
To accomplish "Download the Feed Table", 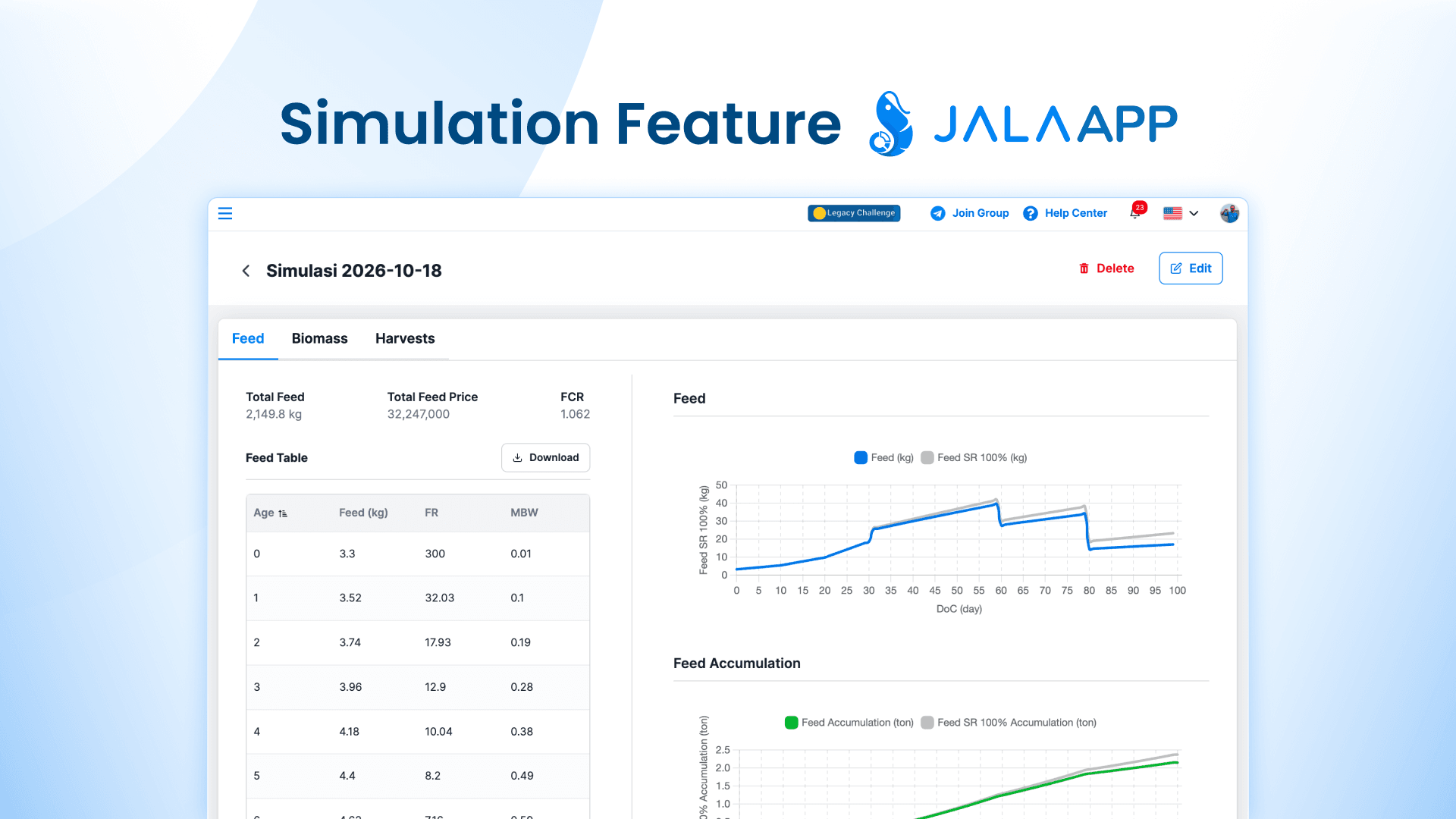I will pyautogui.click(x=545, y=458).
